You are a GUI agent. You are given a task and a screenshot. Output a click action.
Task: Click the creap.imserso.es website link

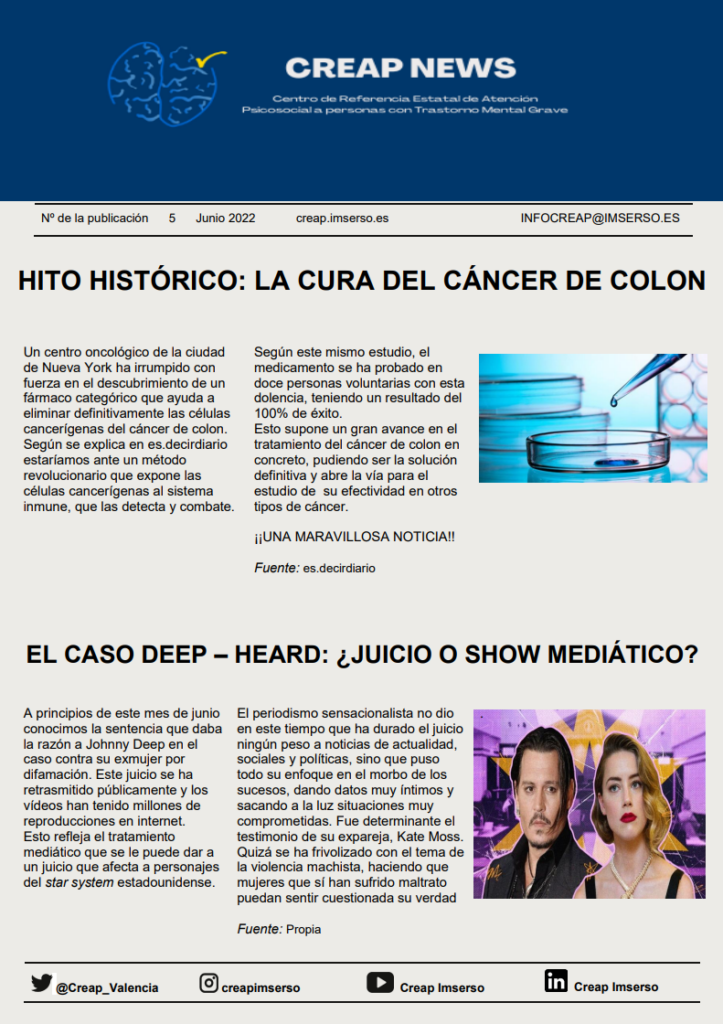tap(342, 218)
